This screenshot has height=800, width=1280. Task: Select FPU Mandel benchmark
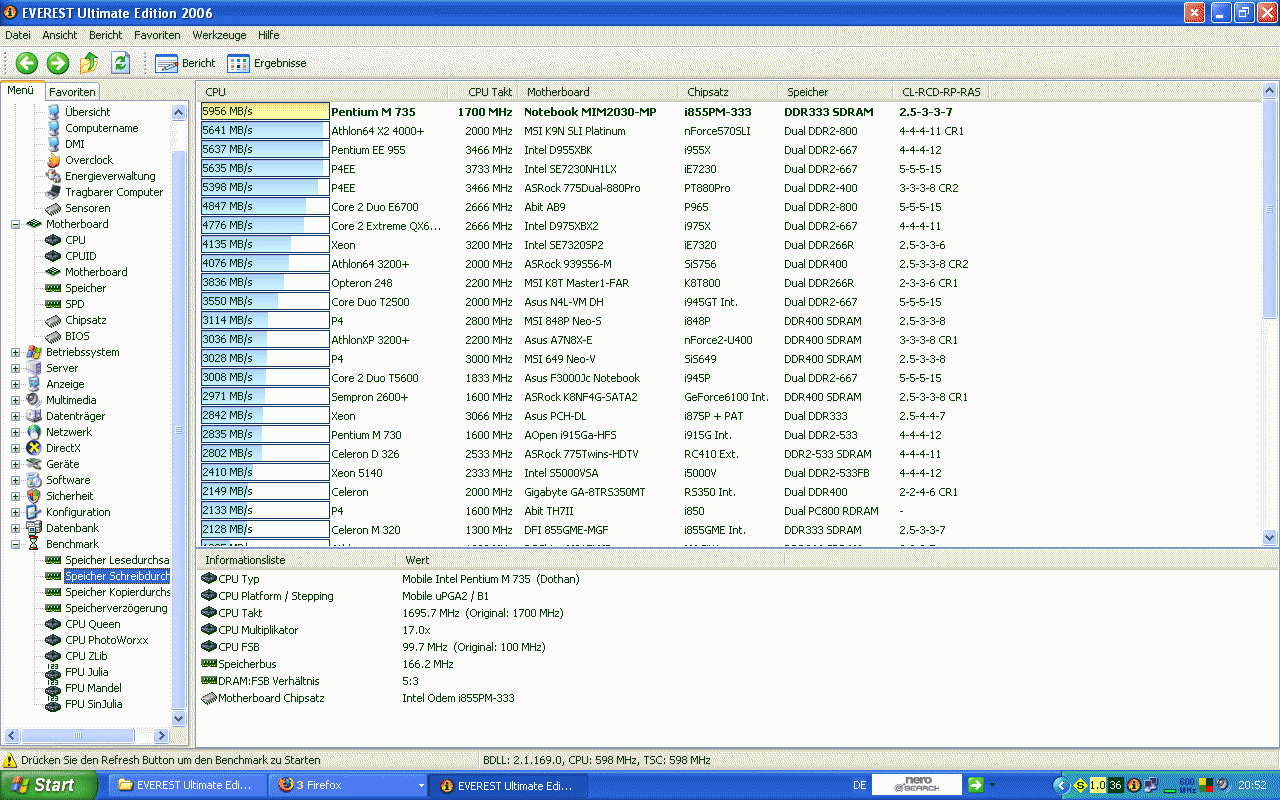coord(93,688)
